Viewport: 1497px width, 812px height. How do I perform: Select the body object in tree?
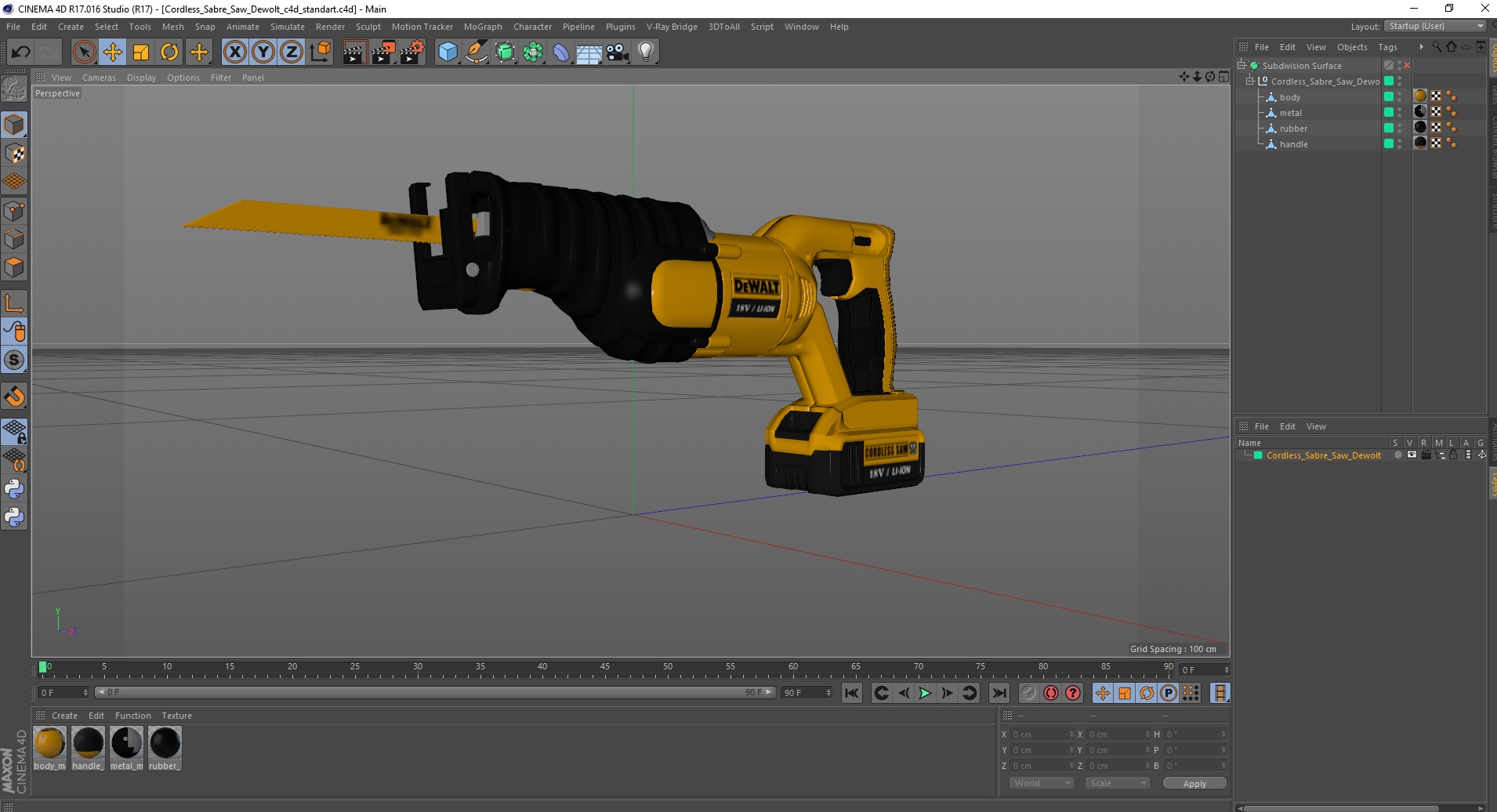pyautogui.click(x=1289, y=97)
